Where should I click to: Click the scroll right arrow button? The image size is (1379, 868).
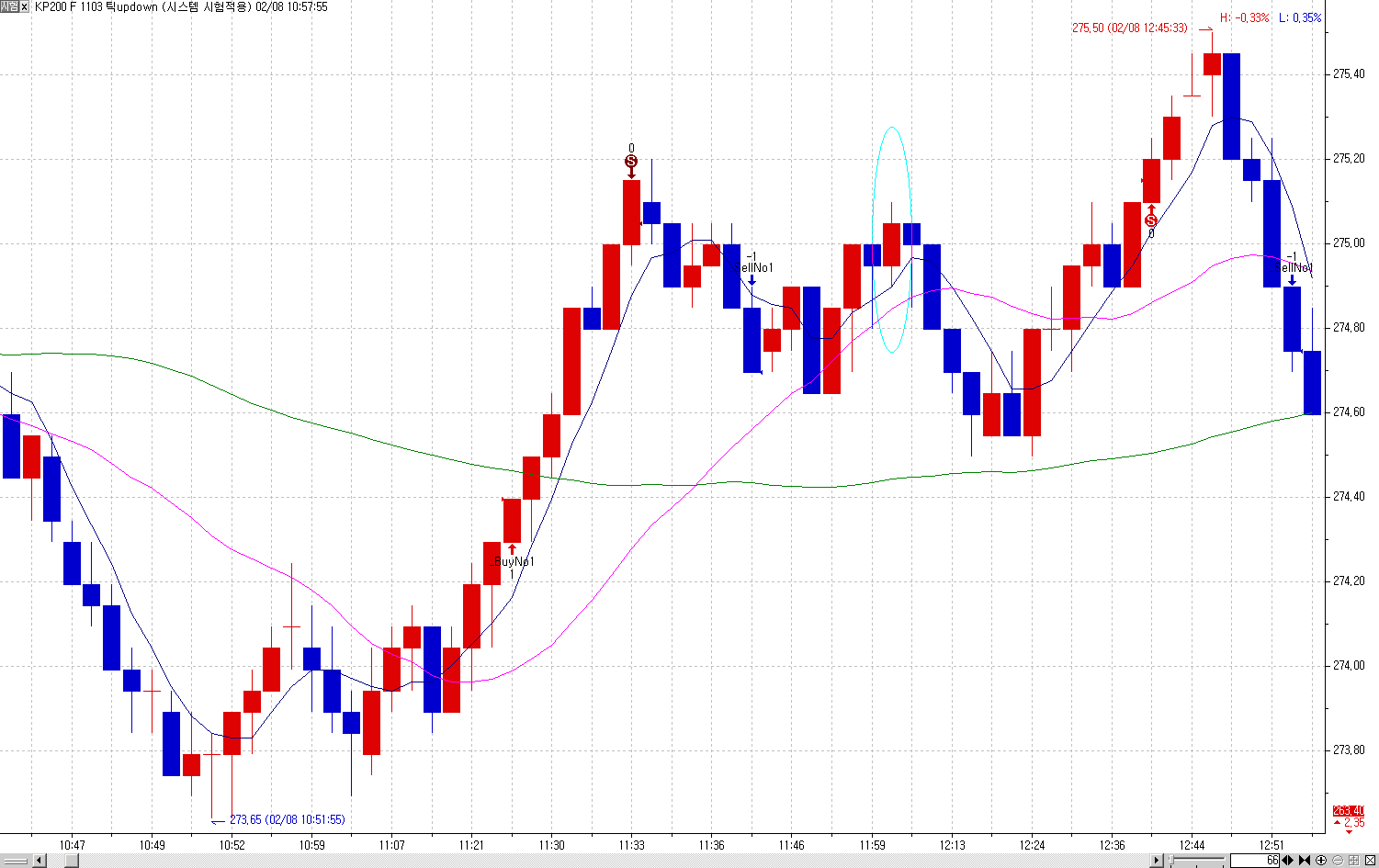pos(1157,861)
